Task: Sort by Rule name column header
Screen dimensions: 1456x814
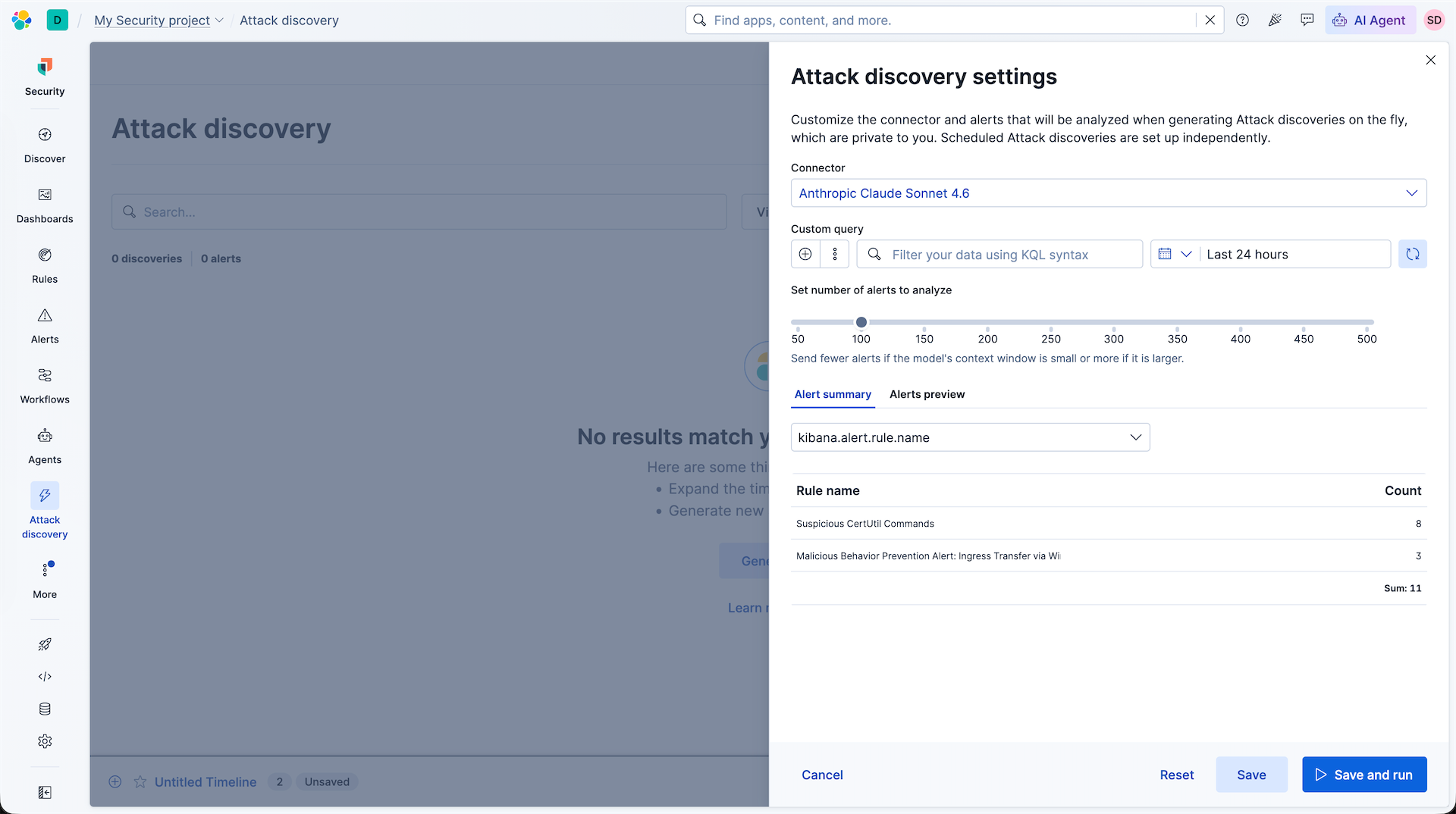Action: tap(827, 490)
